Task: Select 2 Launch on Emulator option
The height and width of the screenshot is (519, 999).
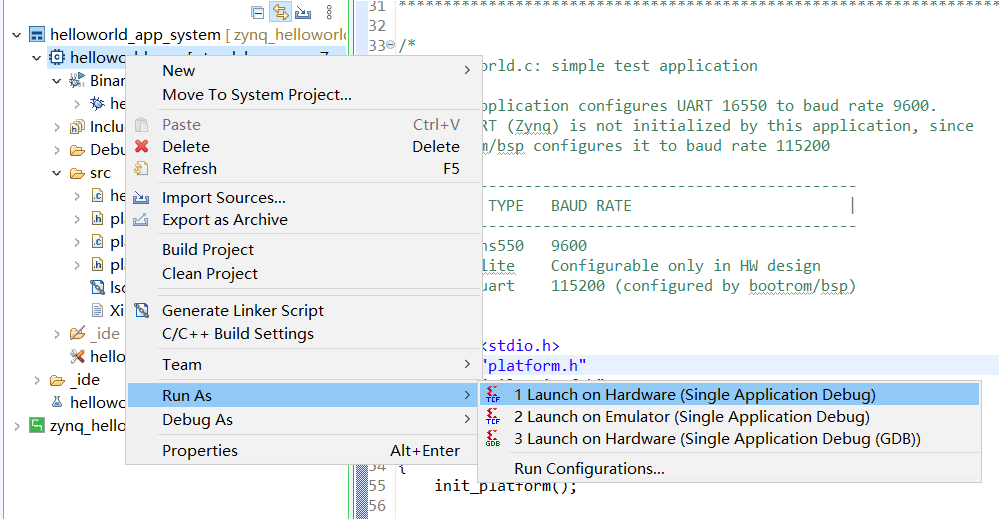Action: [729, 417]
